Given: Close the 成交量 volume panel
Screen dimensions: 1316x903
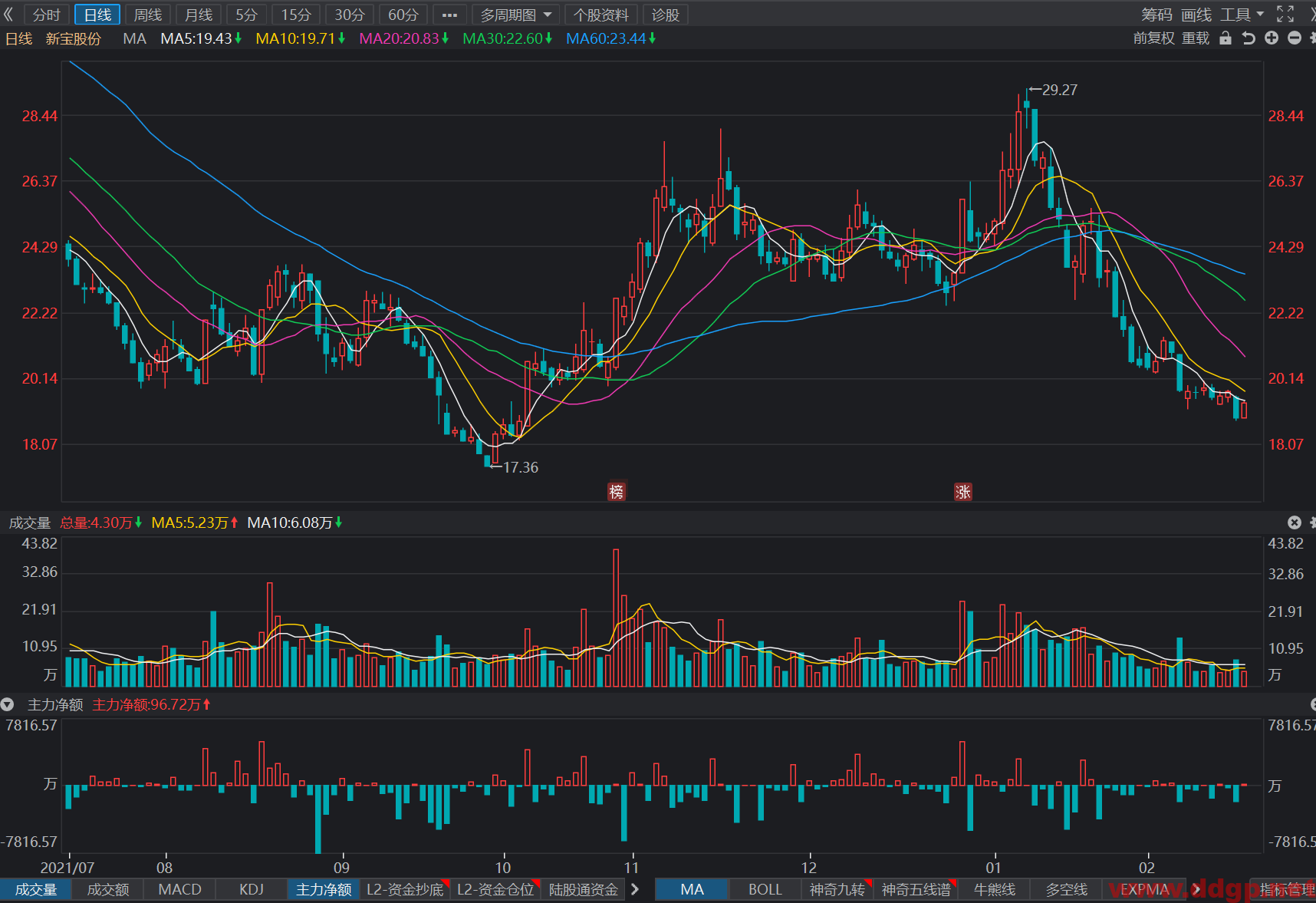Looking at the screenshot, I should click(x=1295, y=522).
